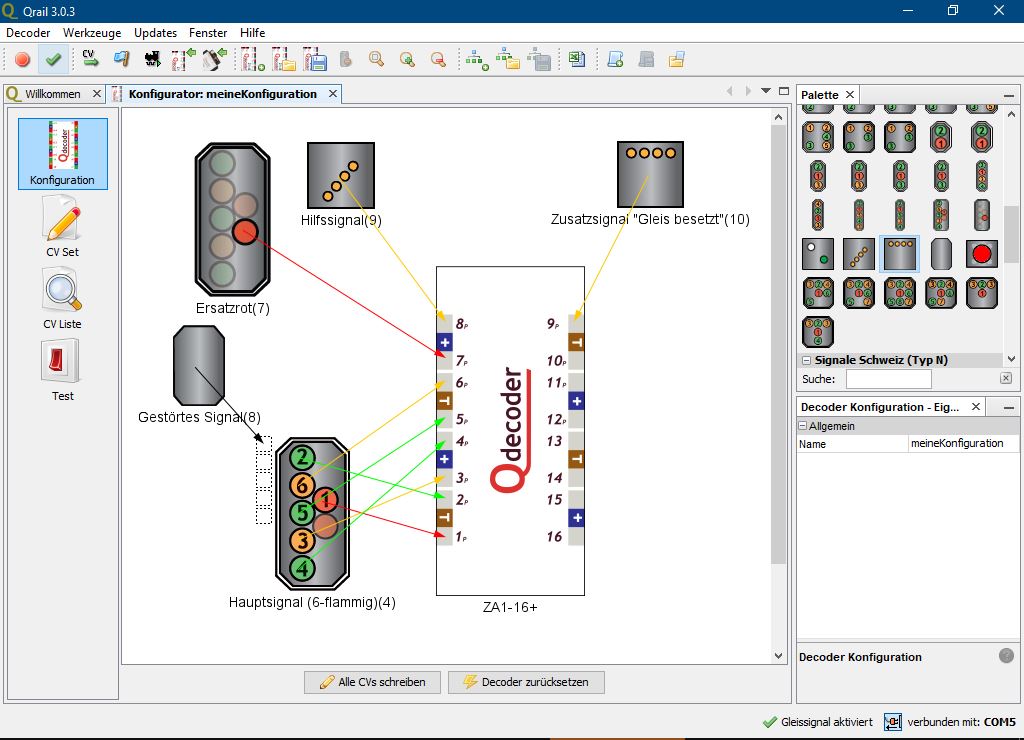Viewport: 1024px width, 740px height.
Task: Pick the white-and-green dot signal in the palette
Action: (x=818, y=254)
